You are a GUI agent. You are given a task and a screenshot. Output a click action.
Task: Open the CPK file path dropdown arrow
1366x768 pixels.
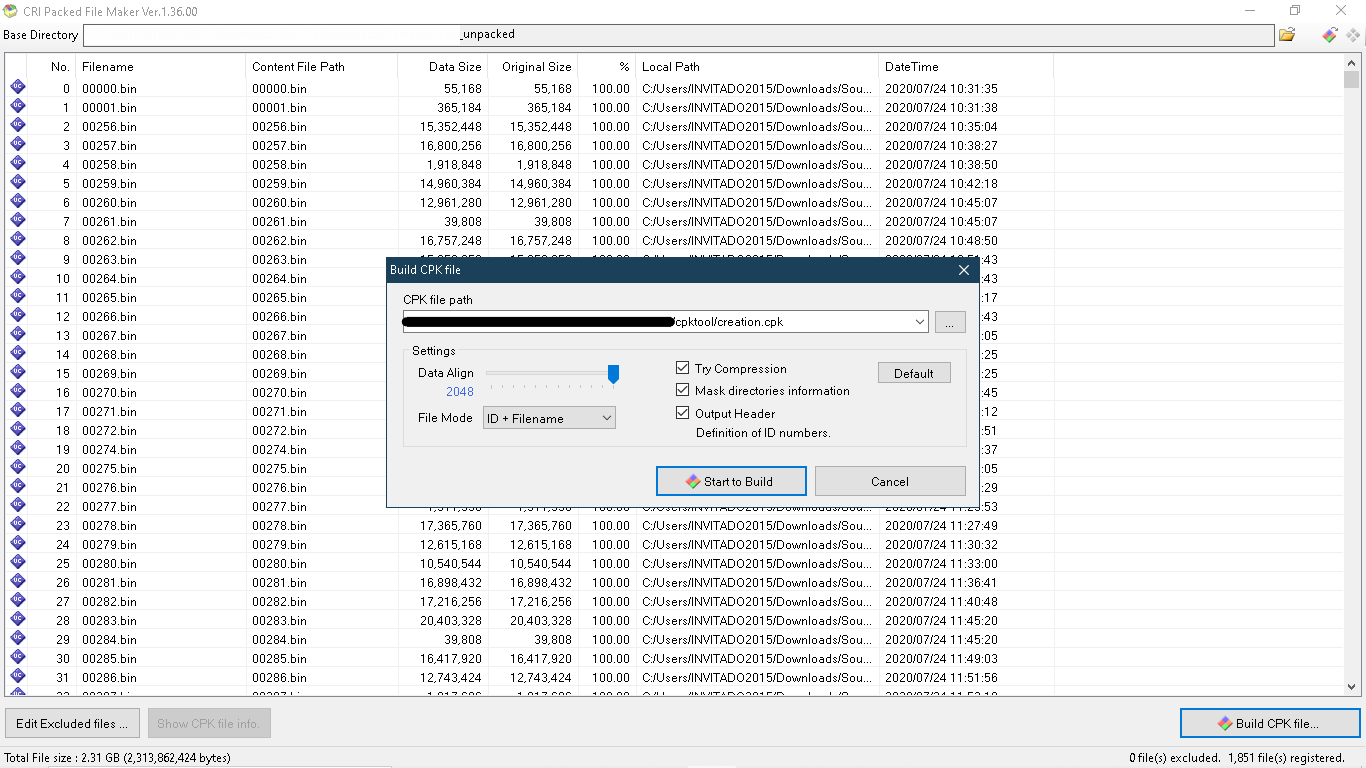point(920,322)
